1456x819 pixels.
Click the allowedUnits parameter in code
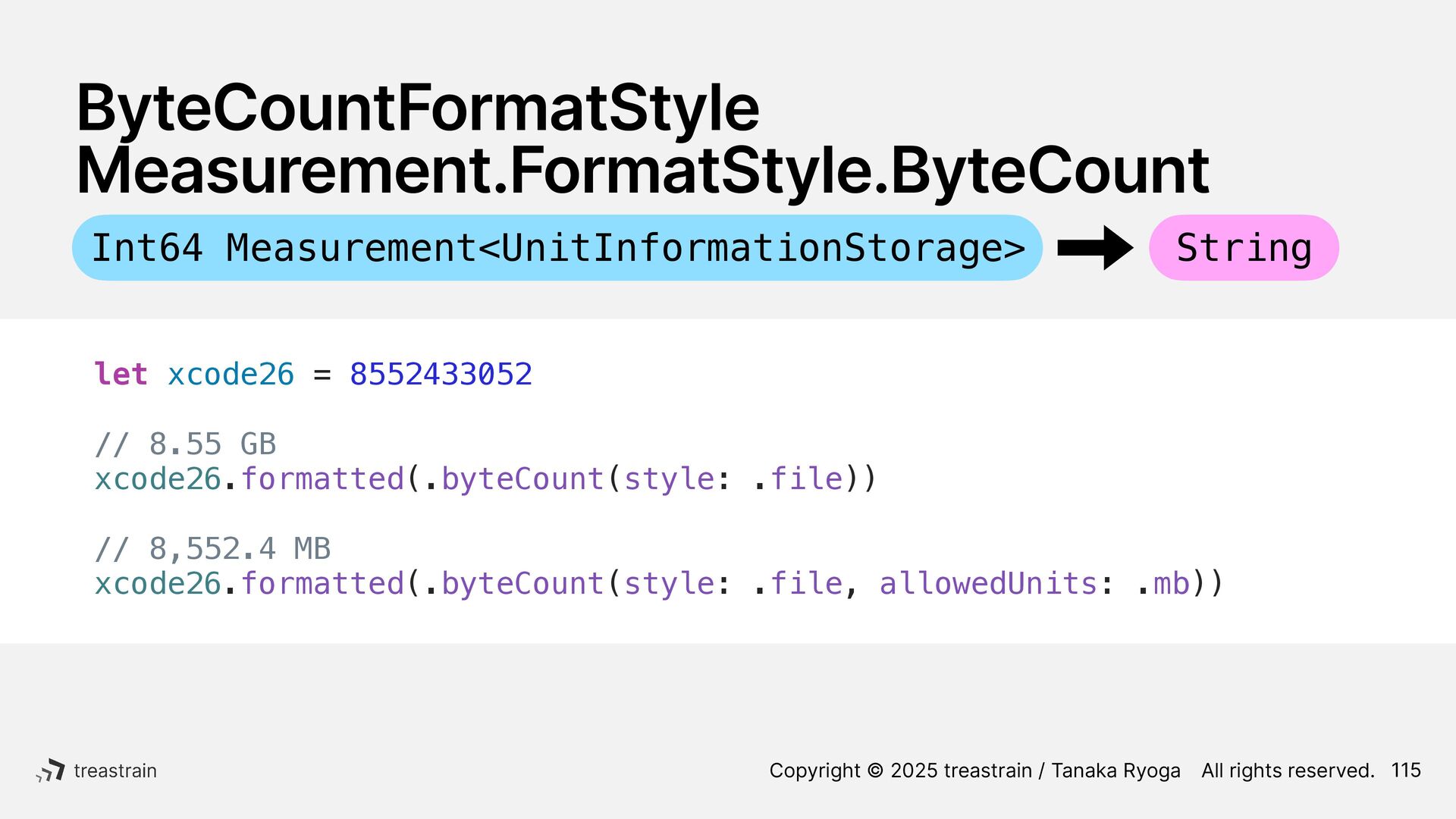coord(988,583)
